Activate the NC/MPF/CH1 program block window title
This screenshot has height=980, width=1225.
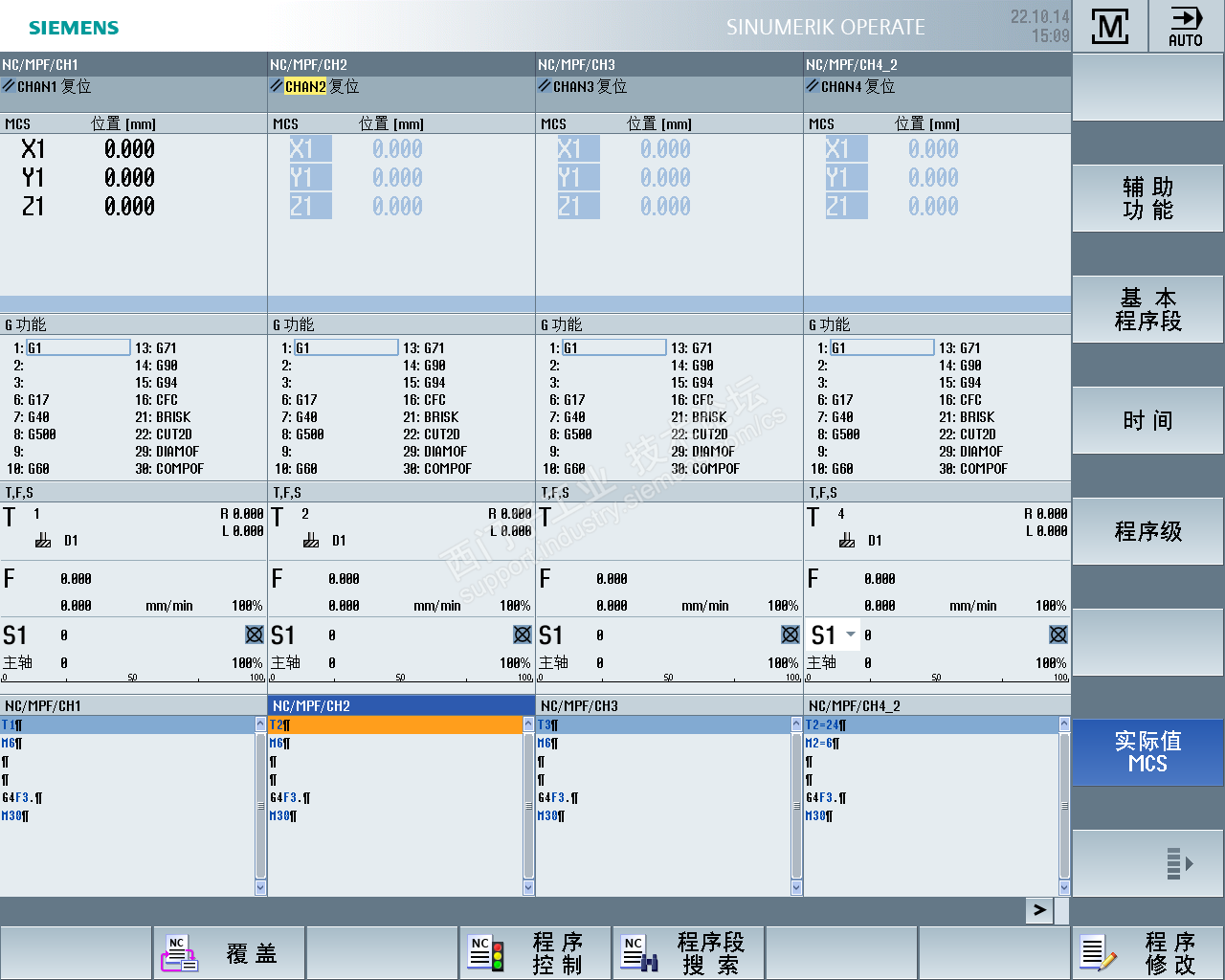point(133,705)
